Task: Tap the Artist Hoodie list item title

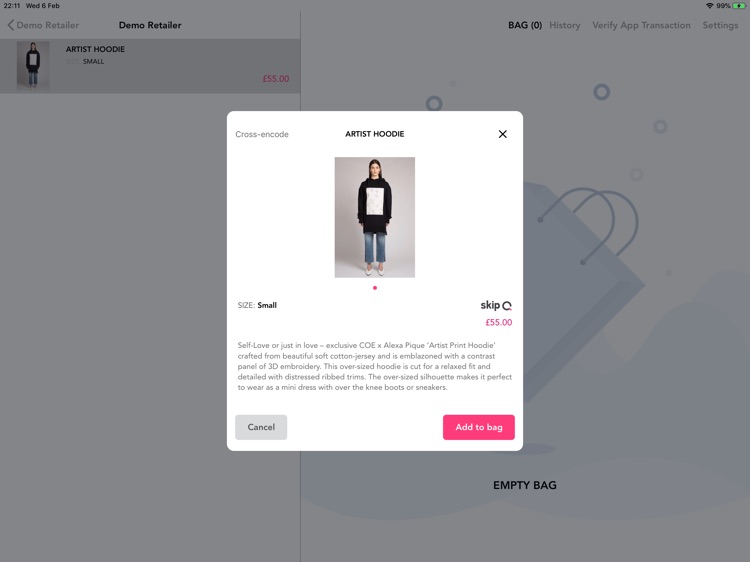Action: point(95,49)
